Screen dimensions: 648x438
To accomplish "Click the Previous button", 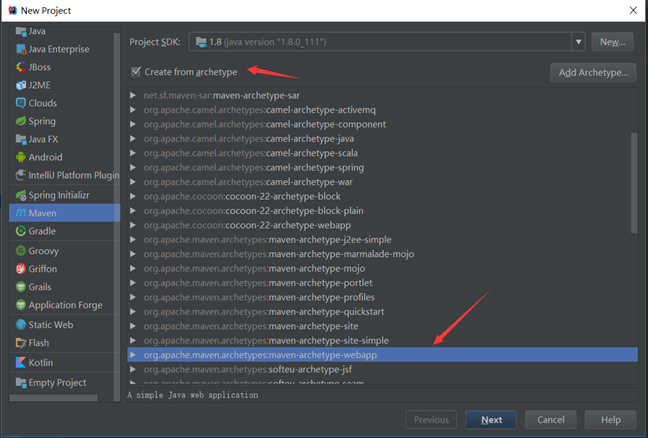I will click(x=431, y=420).
